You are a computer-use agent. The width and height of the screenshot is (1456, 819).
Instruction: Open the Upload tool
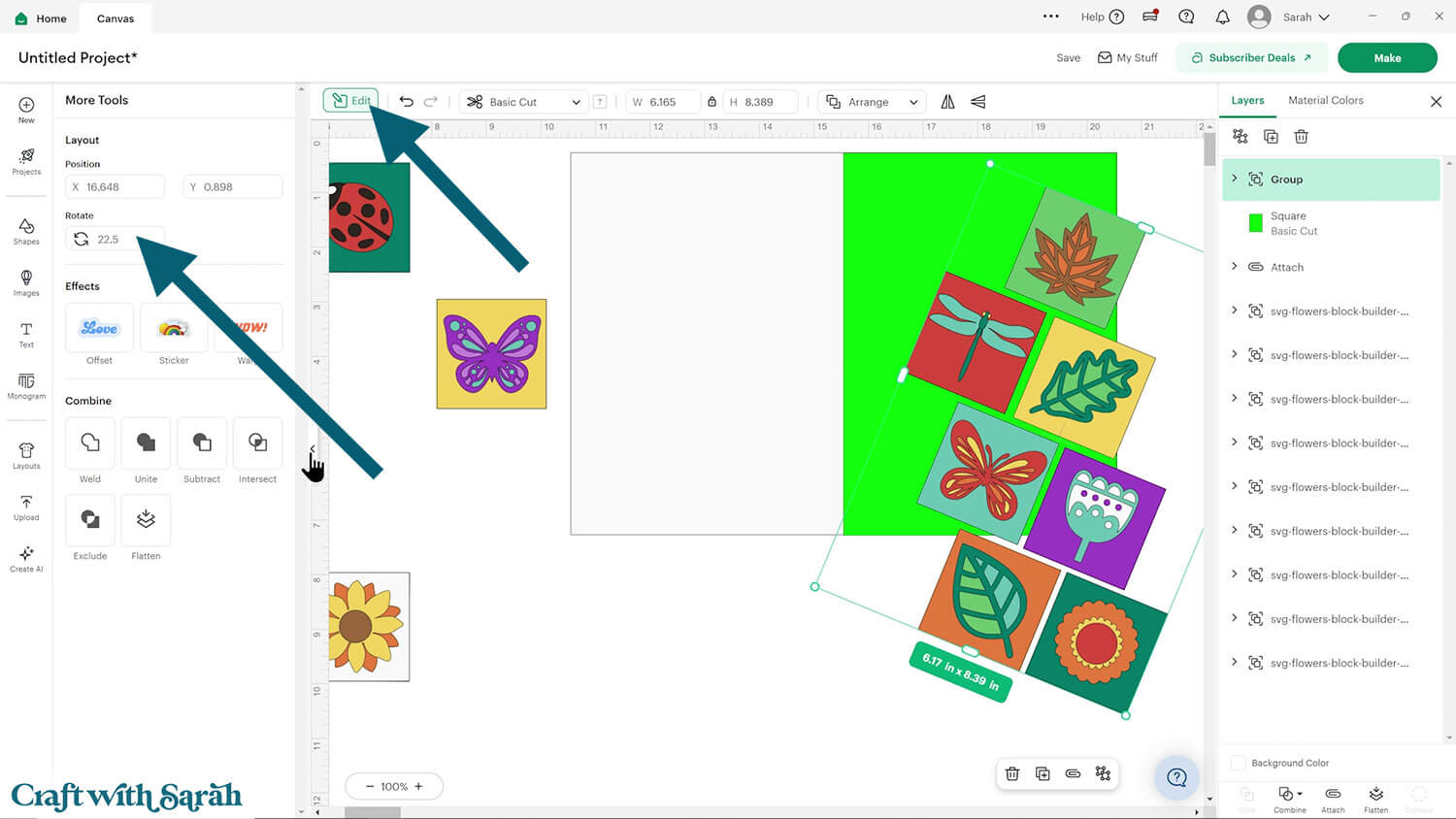coord(26,508)
